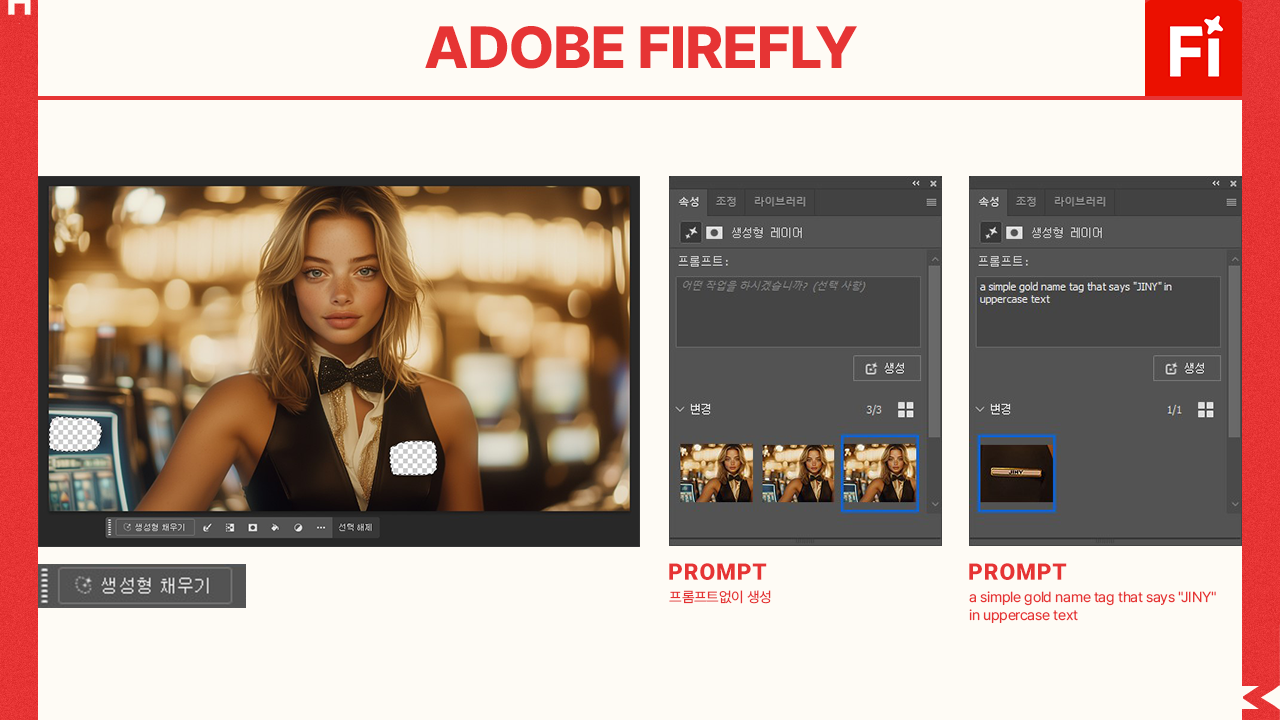Switch to the 조정 tab in the right panel
The image size is (1280, 720).
[x=1026, y=202]
